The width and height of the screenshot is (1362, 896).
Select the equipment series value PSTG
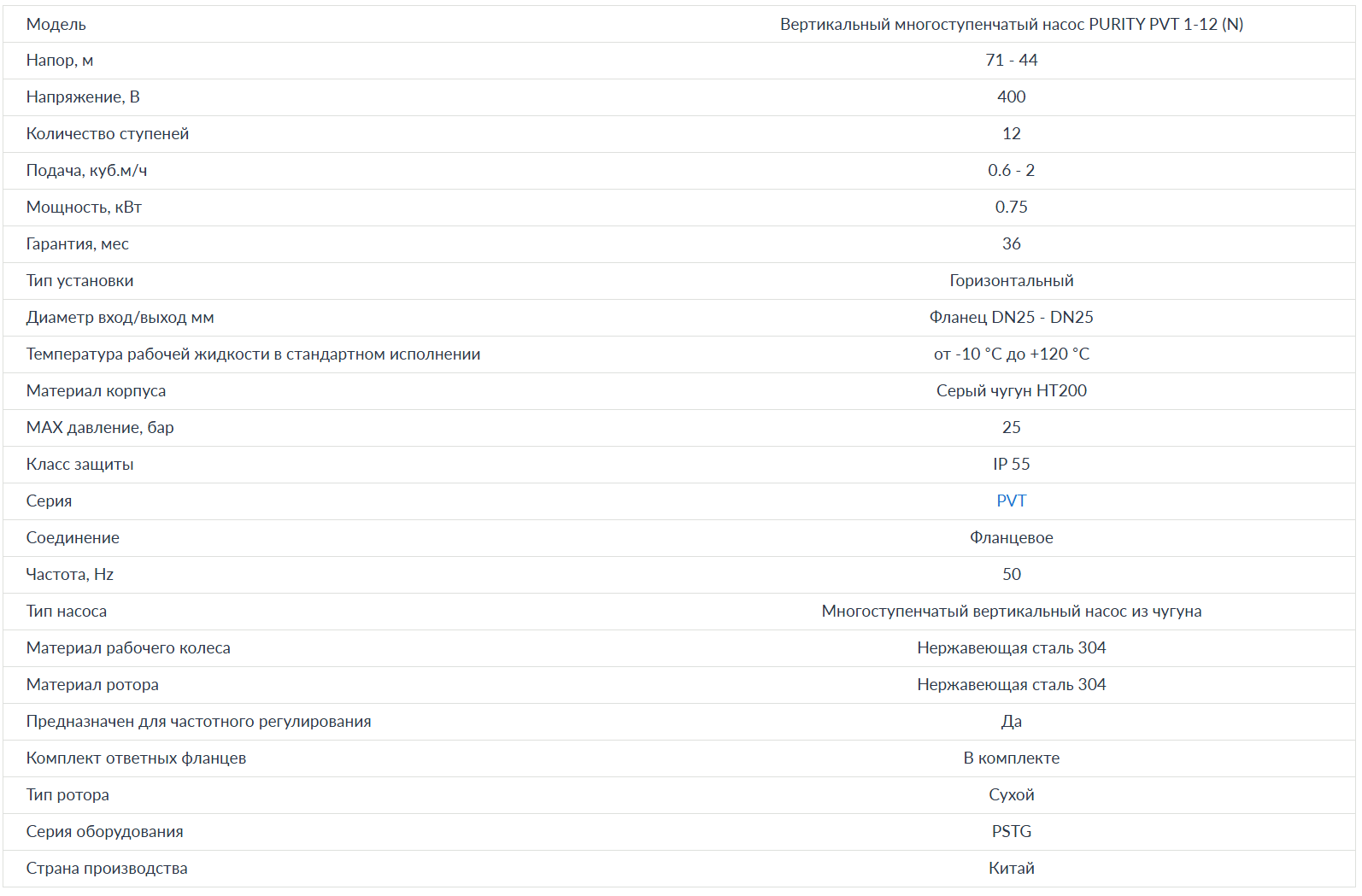(x=1011, y=832)
